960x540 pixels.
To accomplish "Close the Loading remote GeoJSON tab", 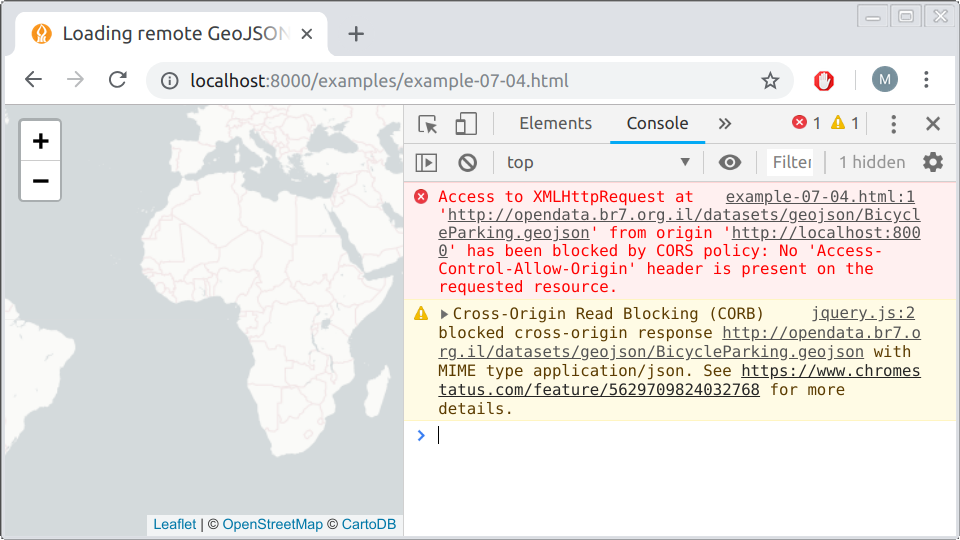I will [x=307, y=34].
